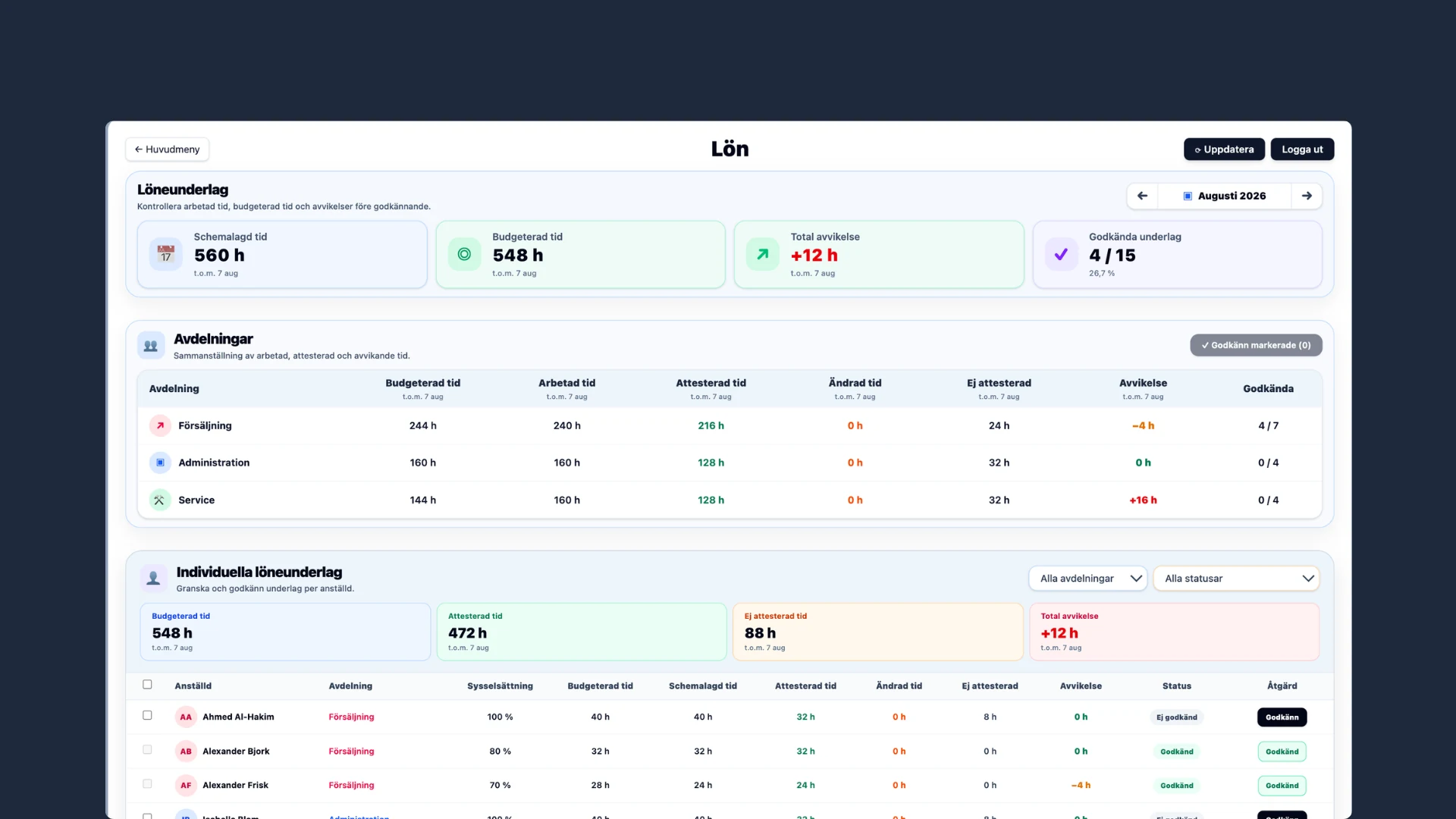
Task: Click Godkänd action for Alexander Frisk
Action: point(1282,786)
